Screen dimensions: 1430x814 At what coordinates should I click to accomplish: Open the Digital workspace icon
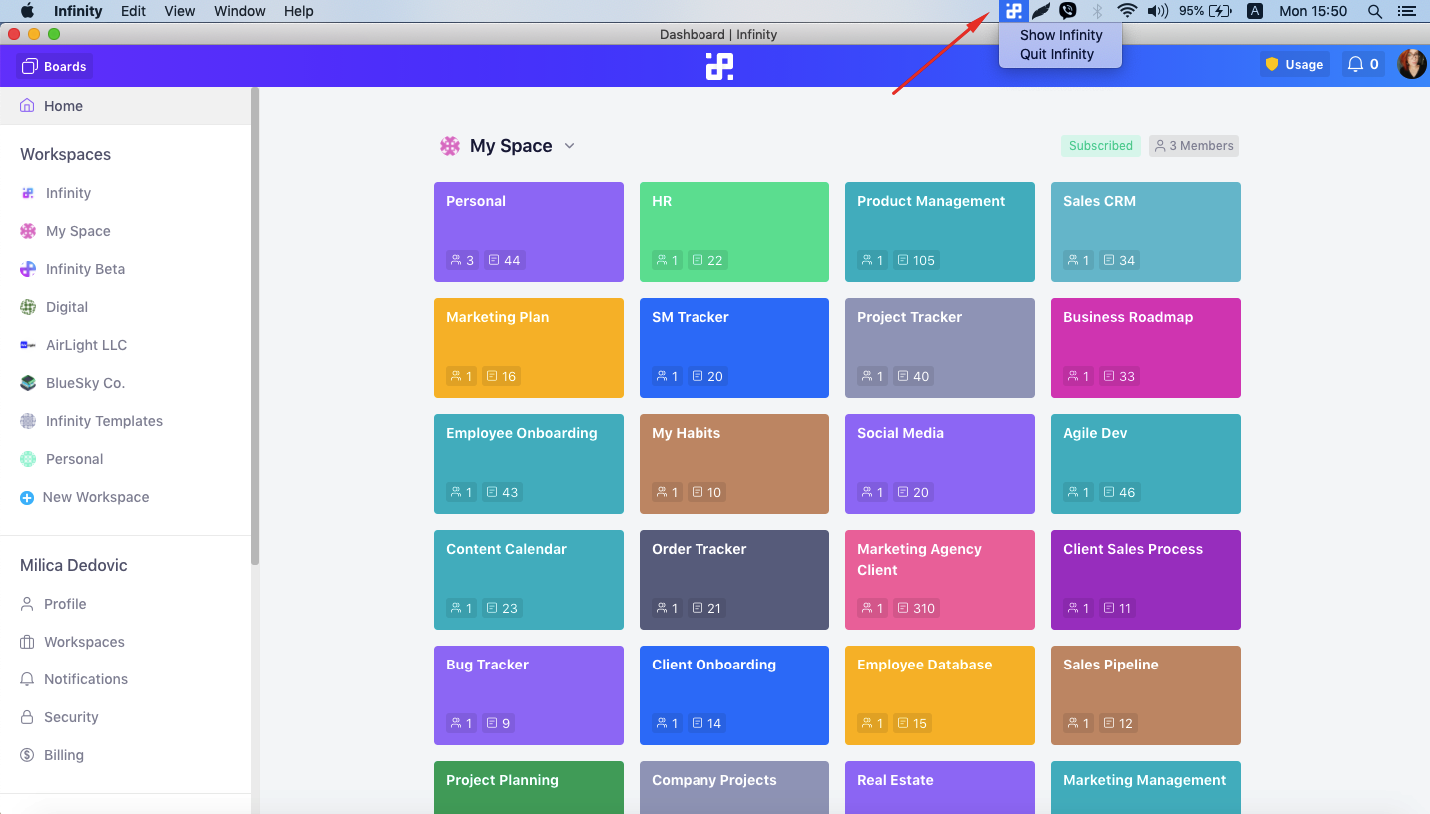pos(28,307)
